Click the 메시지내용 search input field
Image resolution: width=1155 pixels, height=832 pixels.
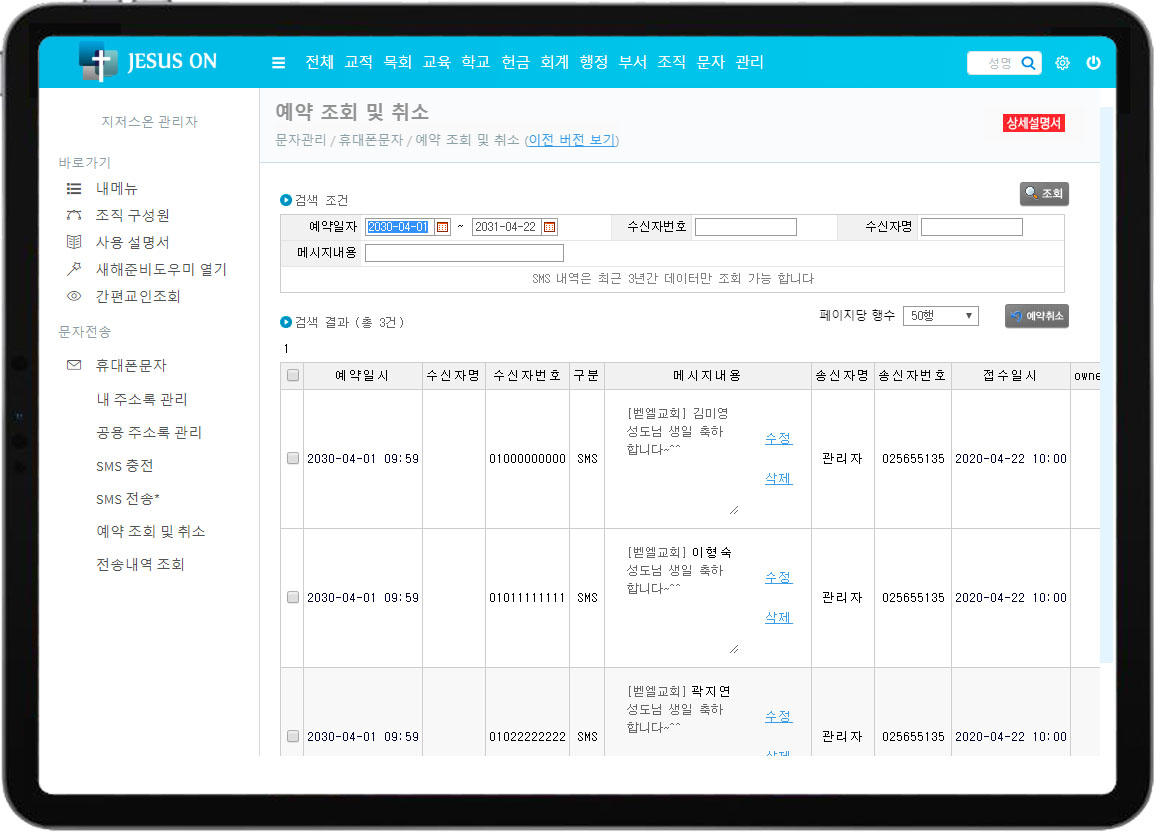pos(464,253)
